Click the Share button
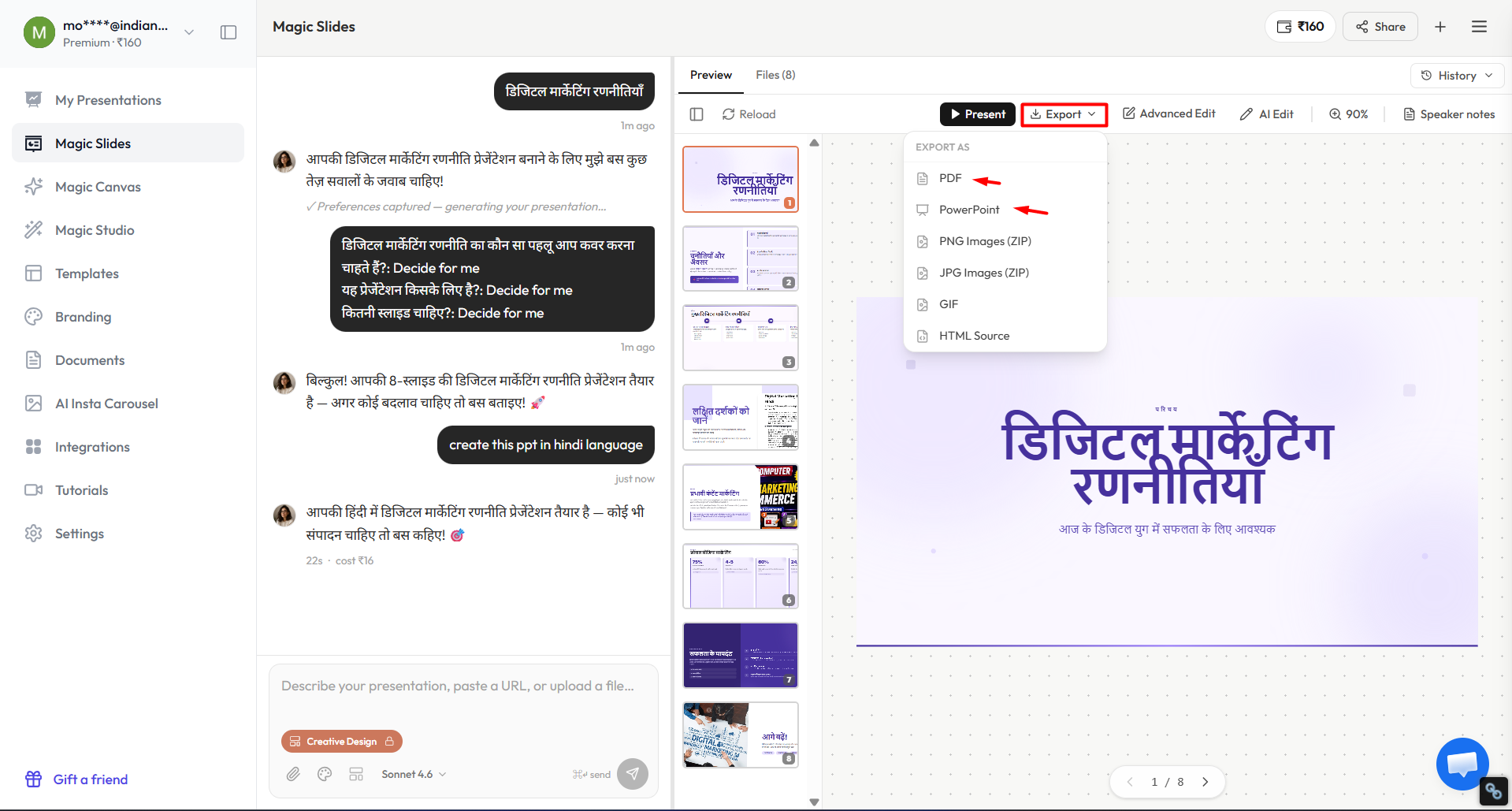The image size is (1512, 811). point(1380,27)
